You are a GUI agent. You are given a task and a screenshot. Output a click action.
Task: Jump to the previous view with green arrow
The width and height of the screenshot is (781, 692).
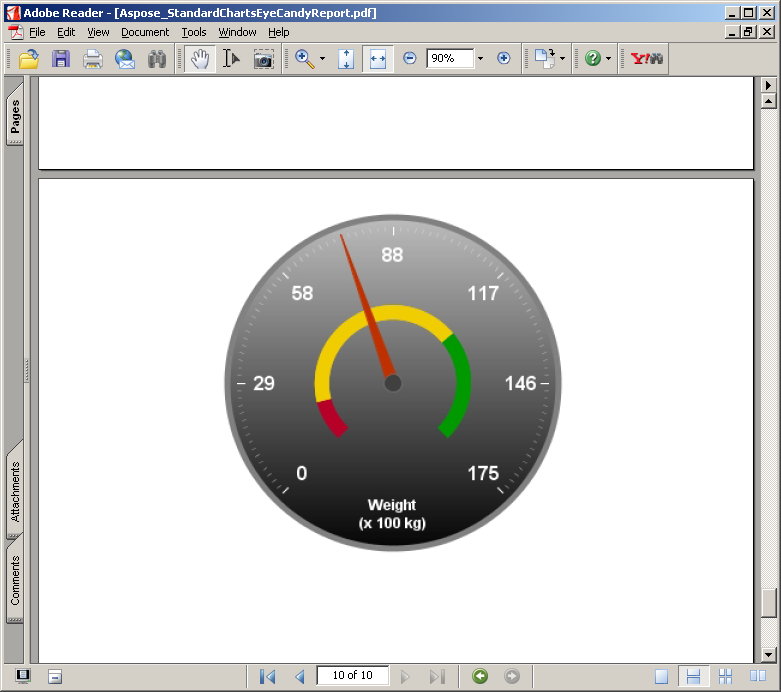point(480,677)
